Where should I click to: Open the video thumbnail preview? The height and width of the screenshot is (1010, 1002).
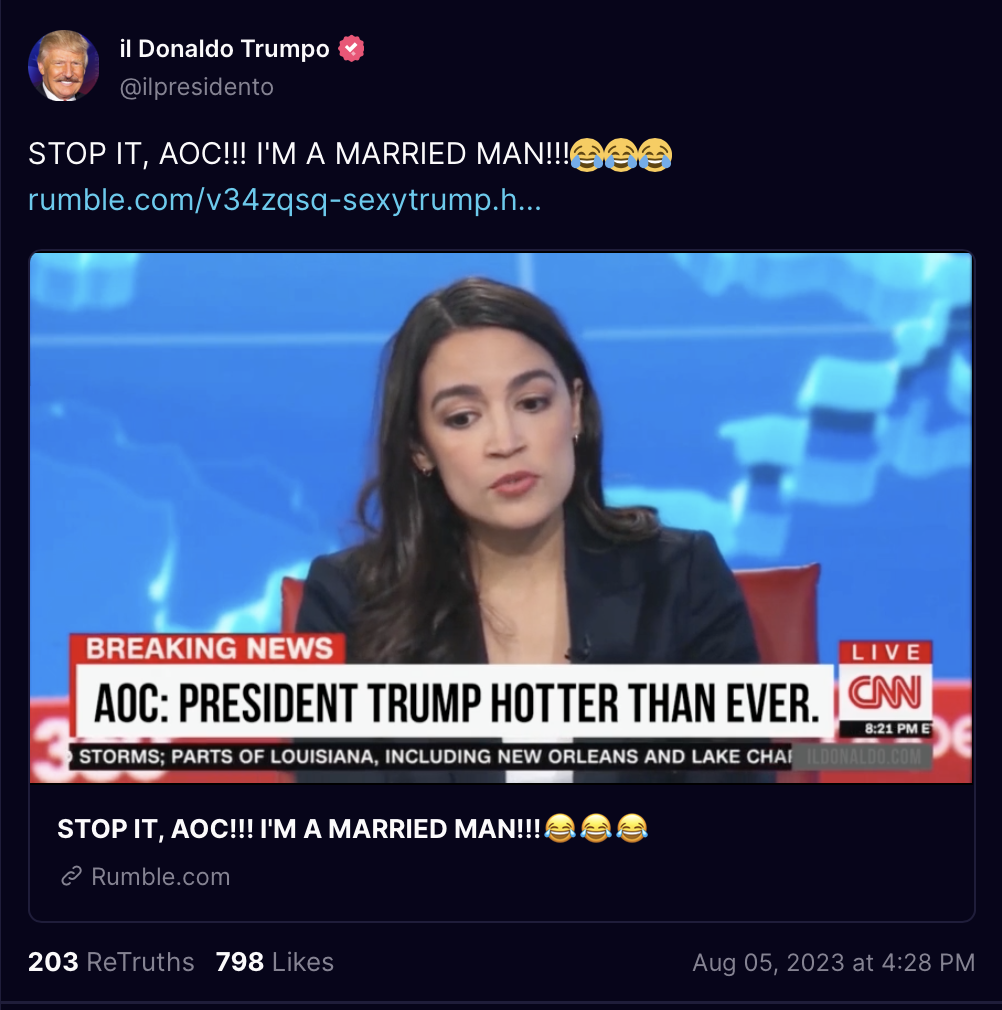pyautogui.click(x=501, y=517)
